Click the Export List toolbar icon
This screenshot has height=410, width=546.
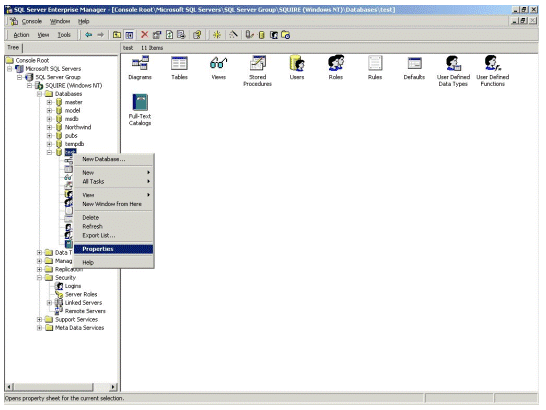181,35
